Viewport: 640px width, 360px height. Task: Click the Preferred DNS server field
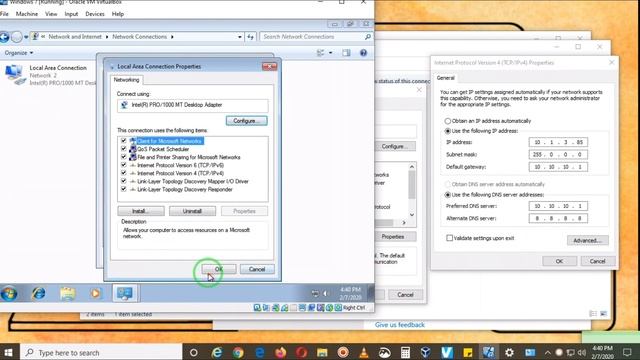(x=558, y=206)
